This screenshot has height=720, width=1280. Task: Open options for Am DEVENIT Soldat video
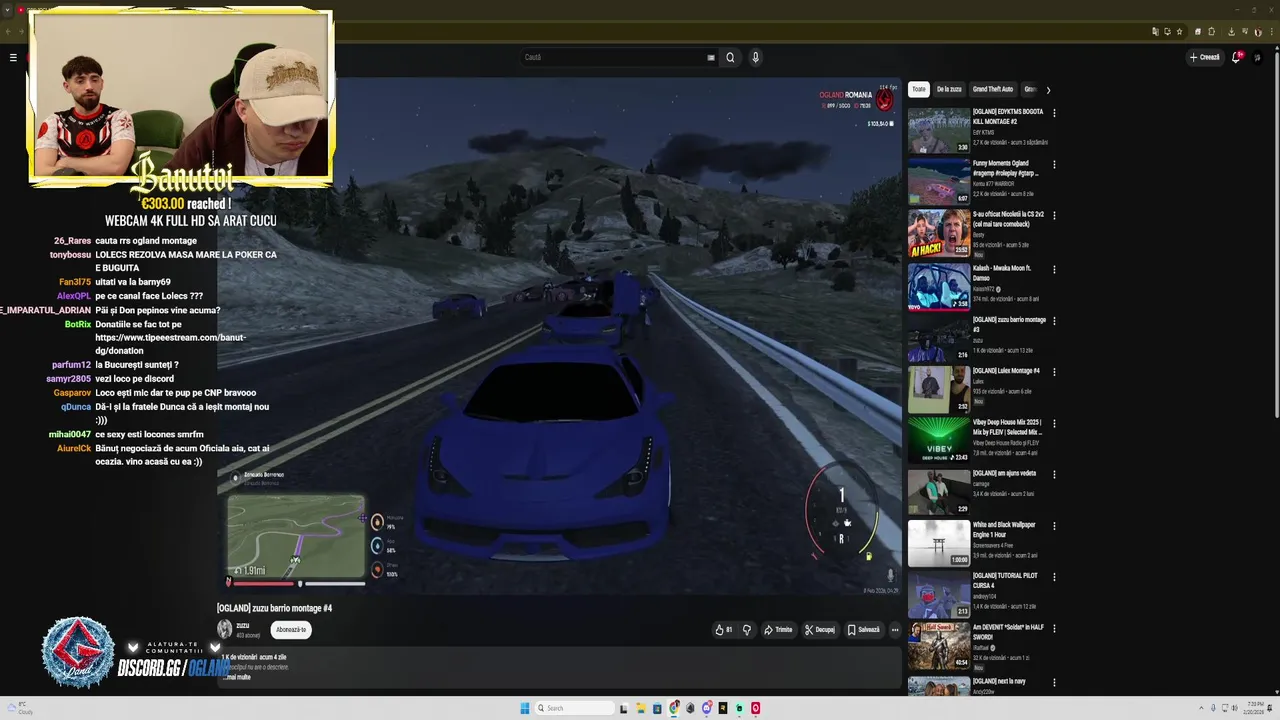[x=1054, y=628]
